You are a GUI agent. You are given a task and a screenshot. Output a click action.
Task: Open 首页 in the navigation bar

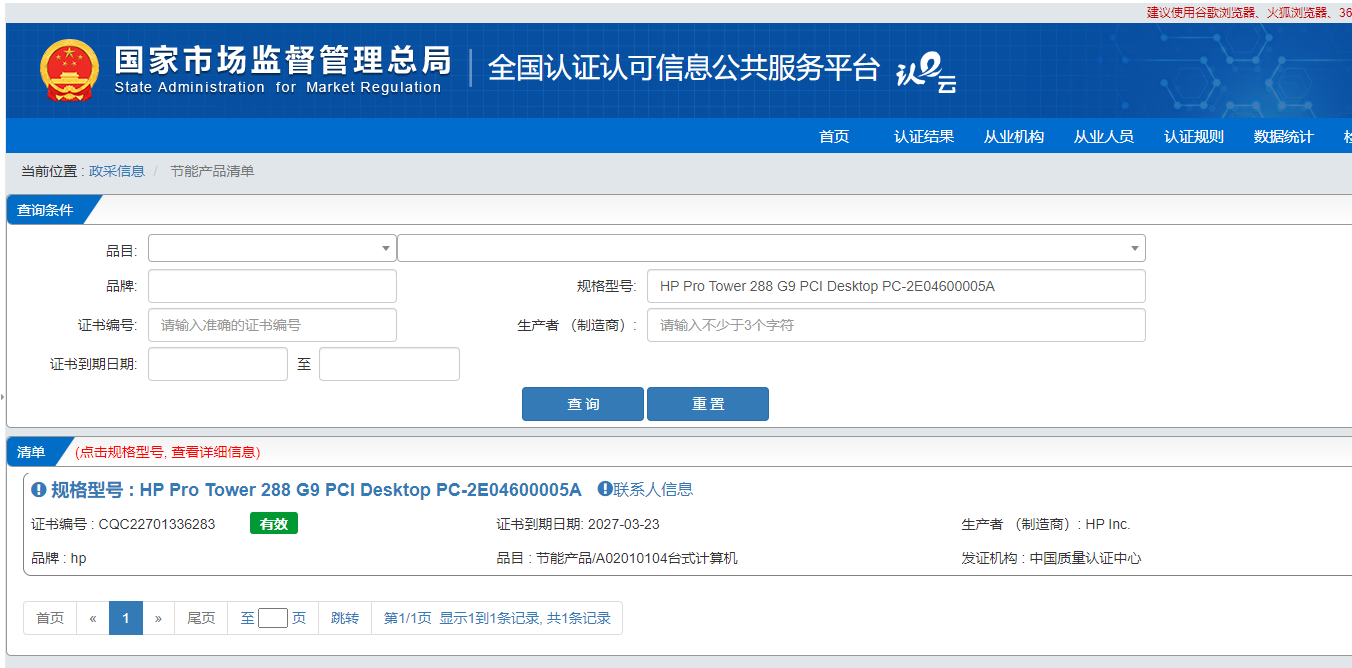pos(834,137)
